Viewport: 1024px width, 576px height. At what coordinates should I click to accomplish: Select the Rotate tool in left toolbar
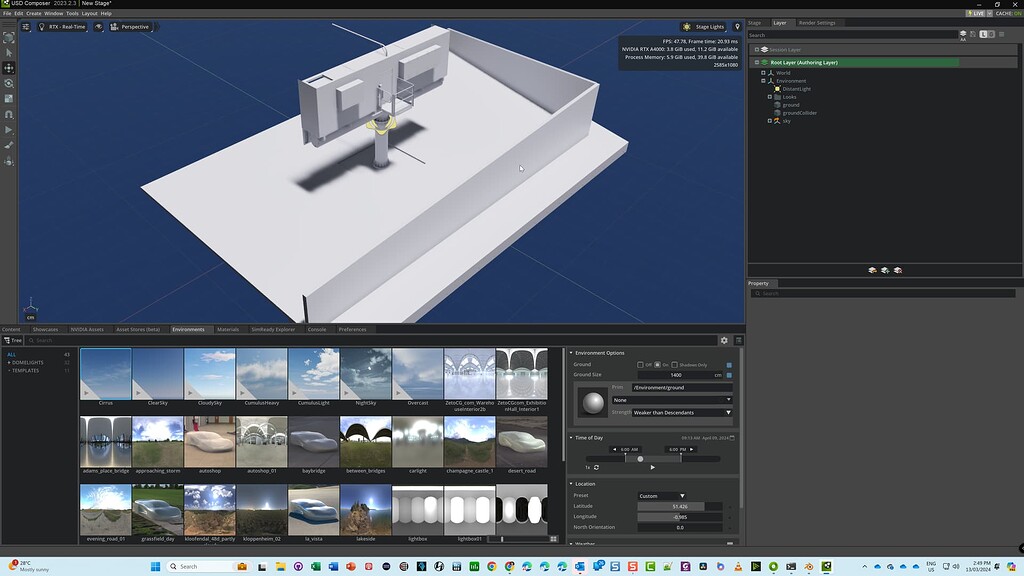coord(9,83)
